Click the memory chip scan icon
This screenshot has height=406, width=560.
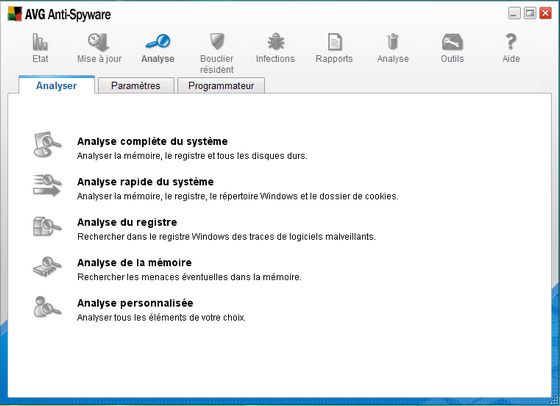point(47,267)
